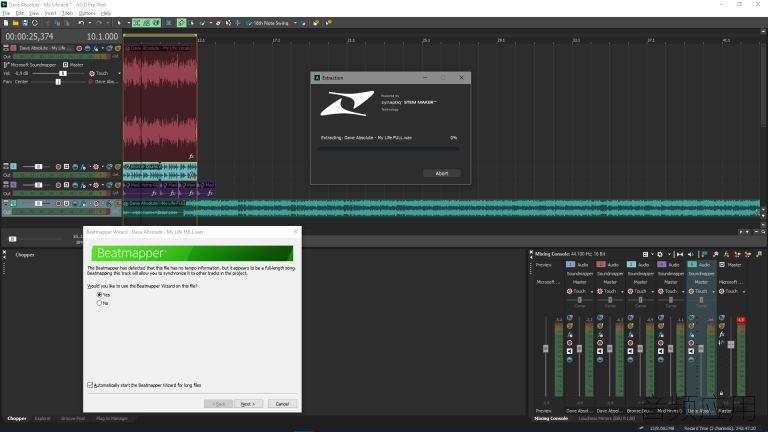Open the Master channel FX icon

[x=722, y=334]
